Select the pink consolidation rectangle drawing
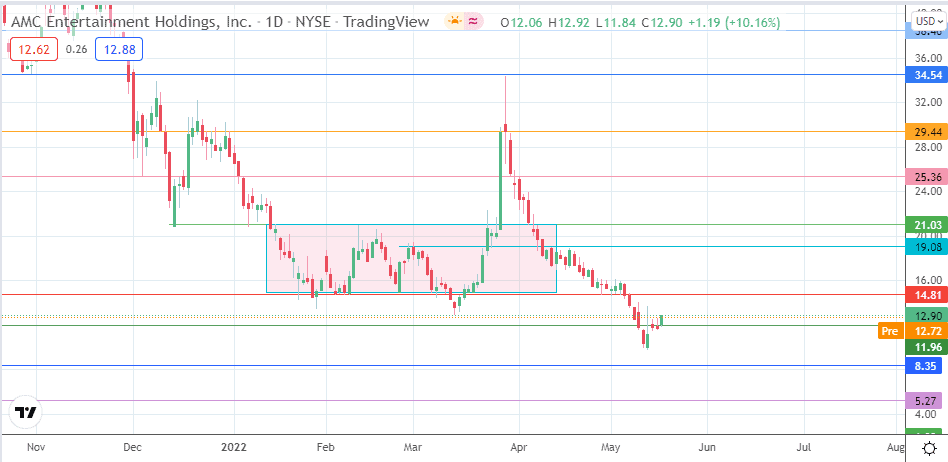Image resolution: width=948 pixels, height=462 pixels. (x=411, y=259)
